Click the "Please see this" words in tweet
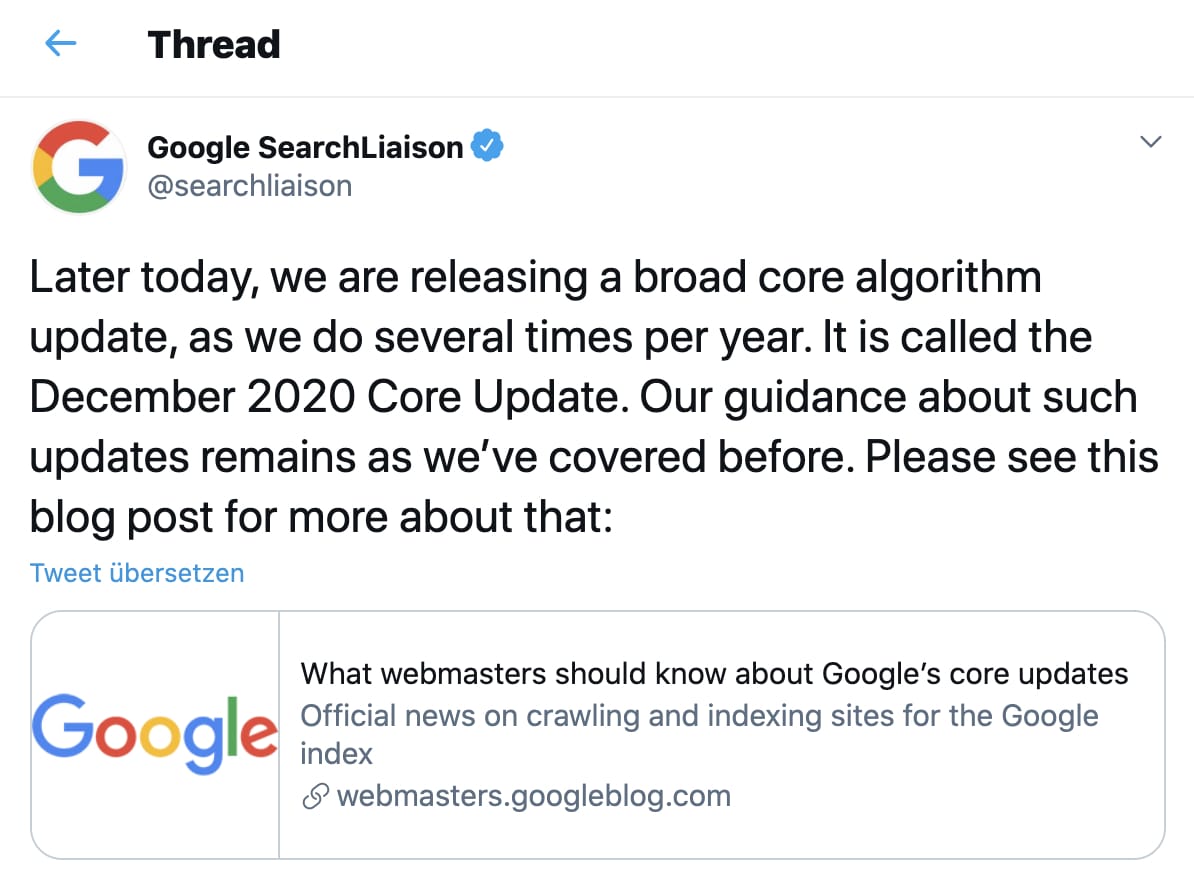The width and height of the screenshot is (1194, 882). coord(1011,457)
